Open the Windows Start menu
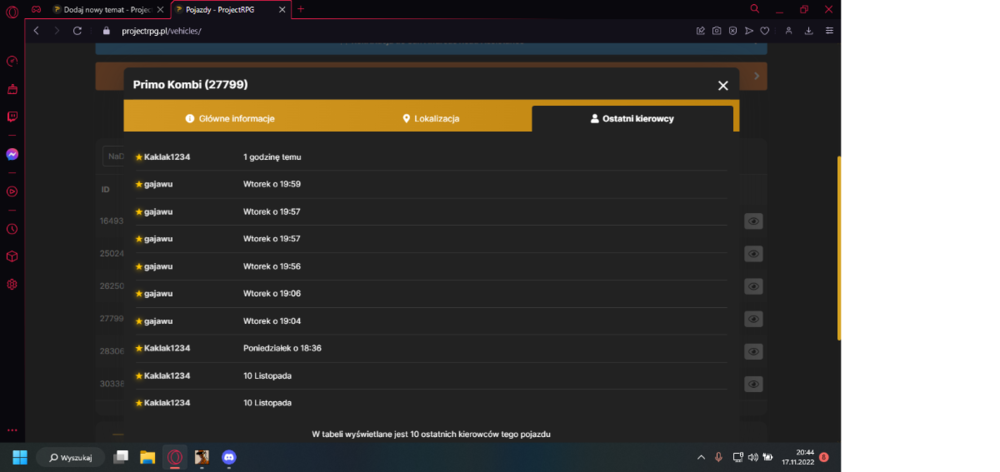 coord(20,457)
